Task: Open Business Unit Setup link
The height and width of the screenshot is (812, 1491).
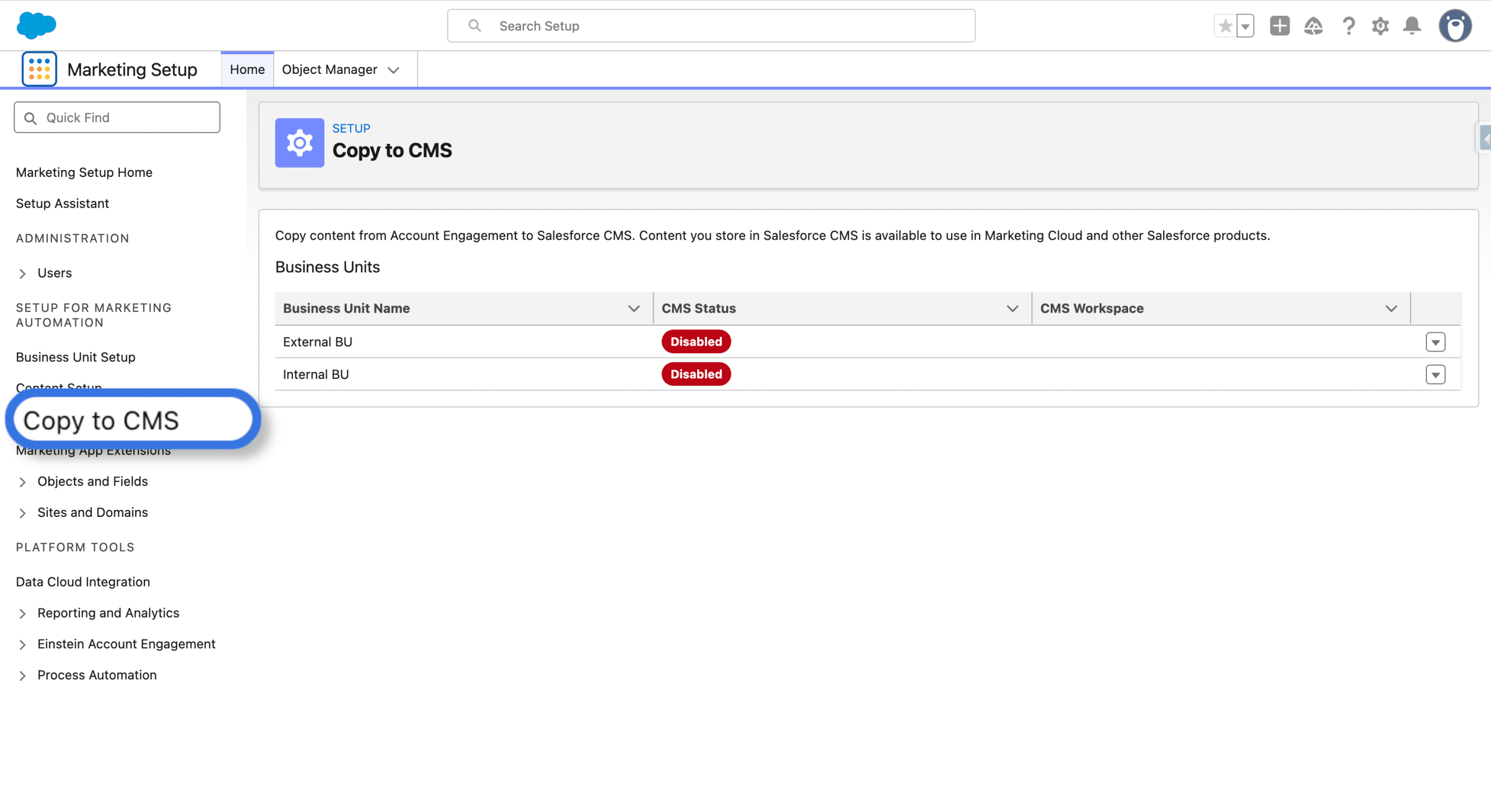Action: 76,357
